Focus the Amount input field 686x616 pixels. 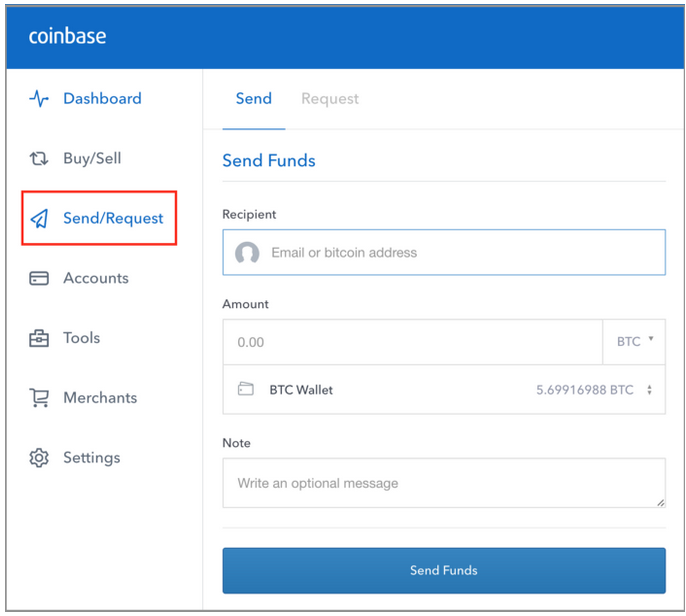click(x=412, y=342)
